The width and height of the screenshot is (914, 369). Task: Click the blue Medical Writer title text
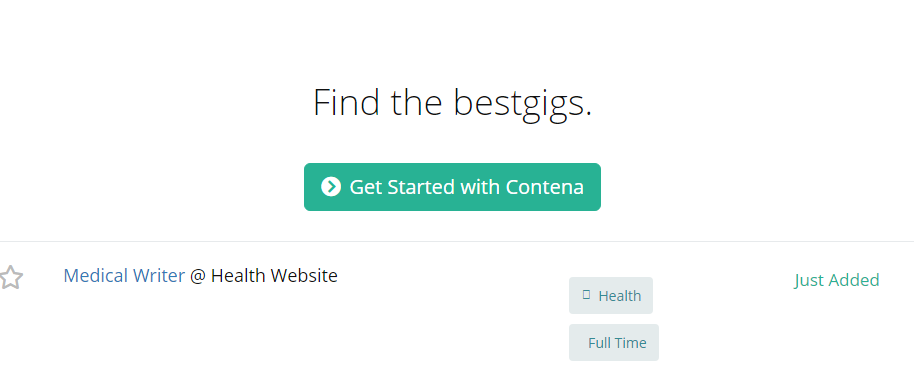click(124, 275)
